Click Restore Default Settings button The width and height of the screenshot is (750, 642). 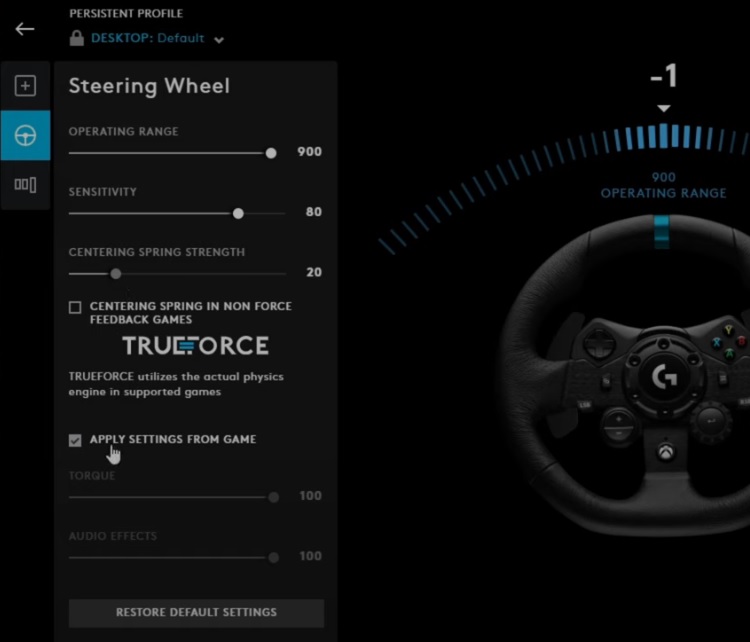(x=196, y=613)
